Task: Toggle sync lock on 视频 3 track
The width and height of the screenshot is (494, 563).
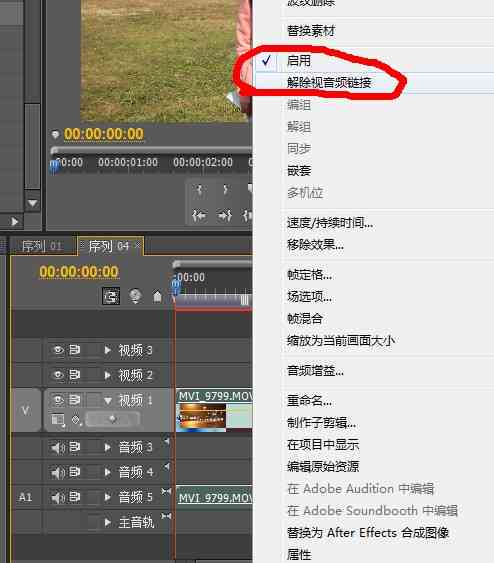Action: (x=75, y=350)
